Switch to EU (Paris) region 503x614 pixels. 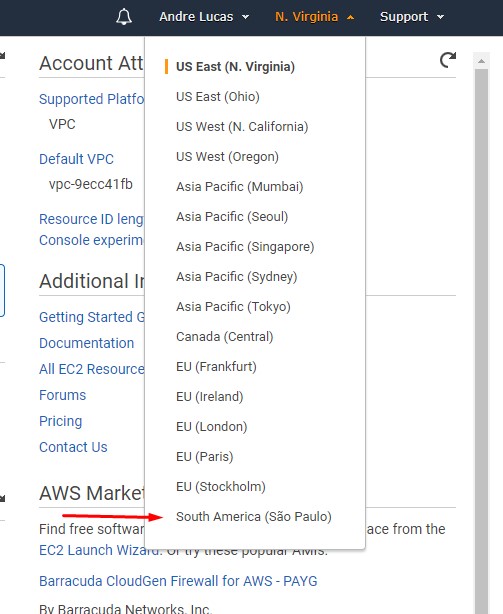tap(204, 457)
